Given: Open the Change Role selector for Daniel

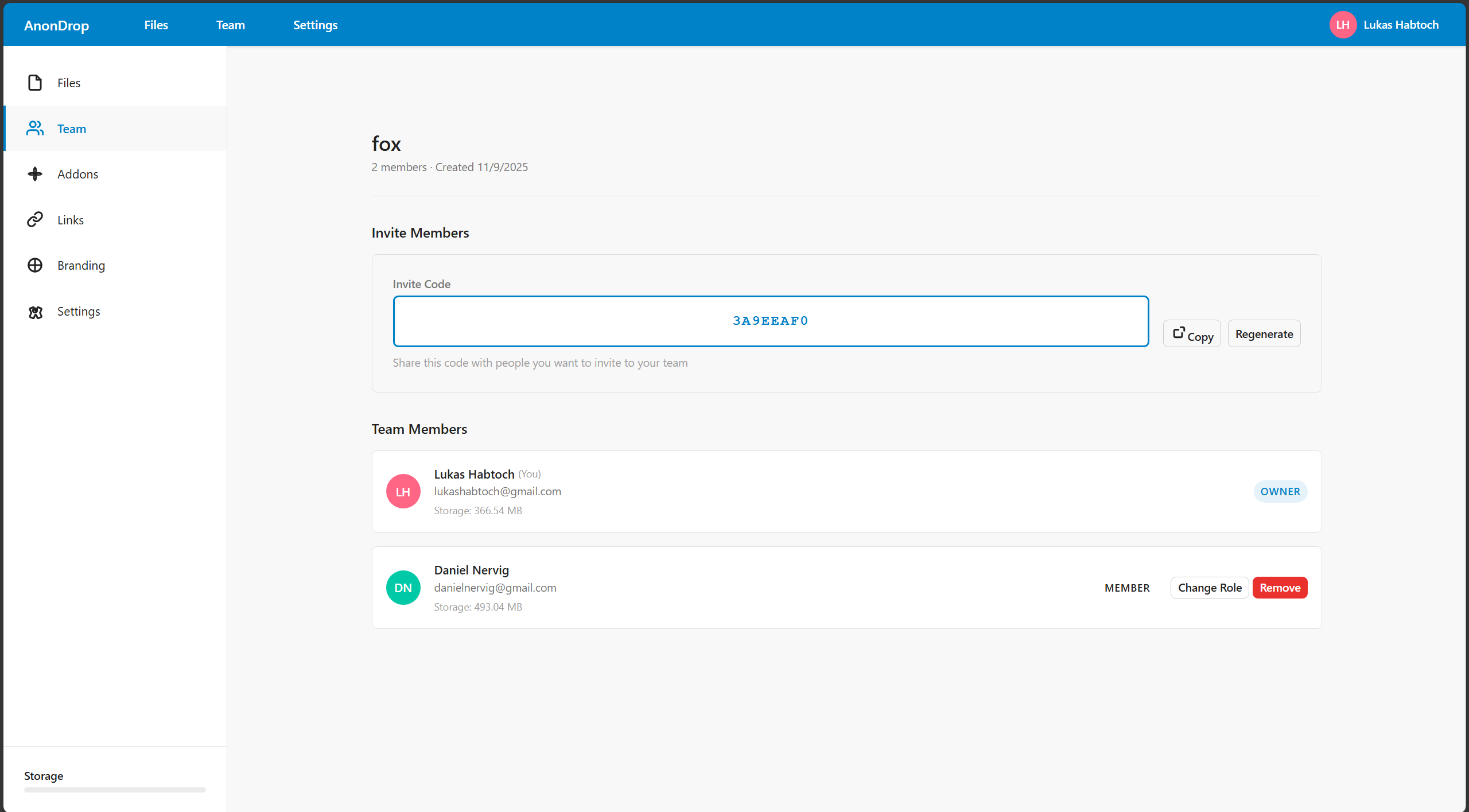Looking at the screenshot, I should click(x=1209, y=587).
